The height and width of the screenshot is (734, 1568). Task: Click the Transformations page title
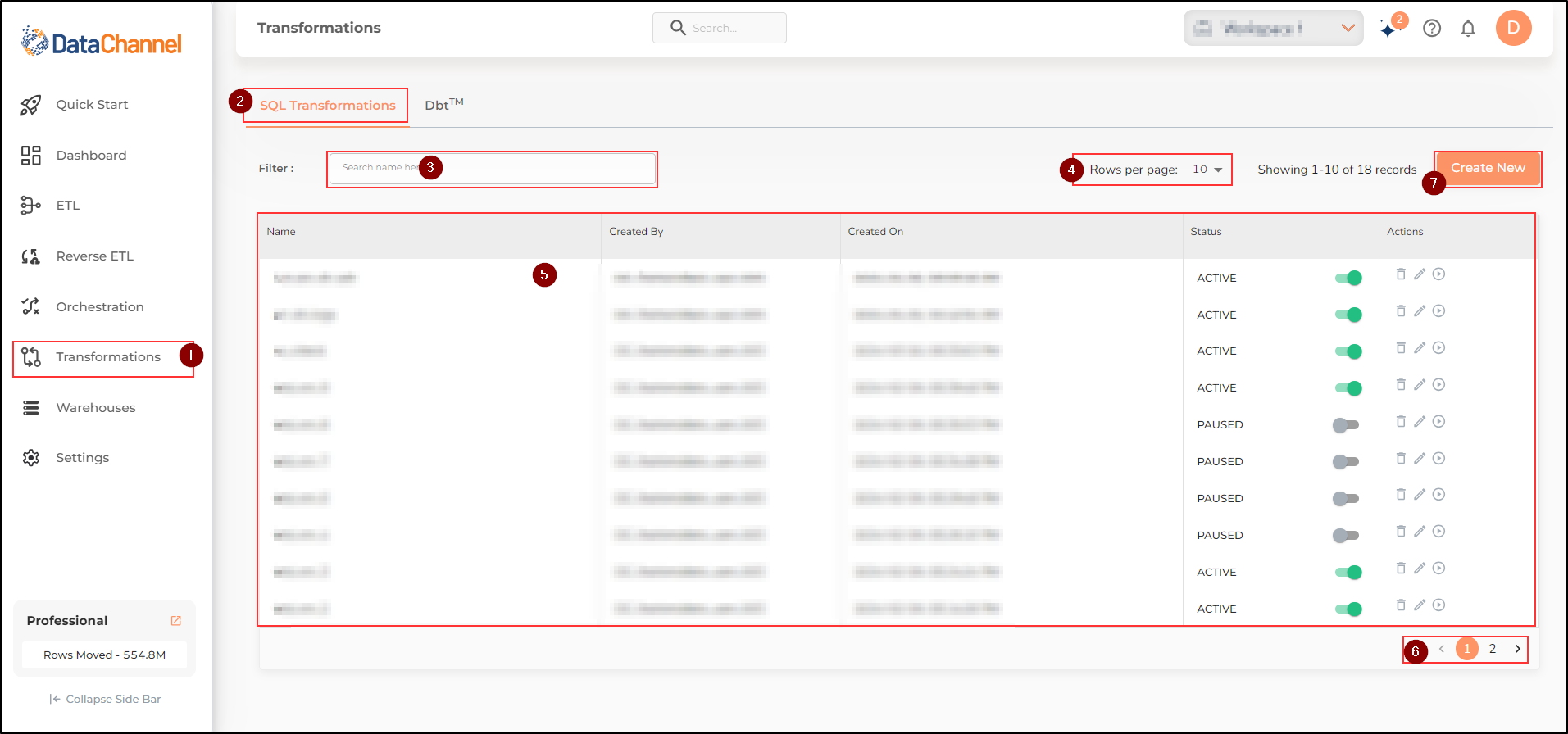(319, 28)
